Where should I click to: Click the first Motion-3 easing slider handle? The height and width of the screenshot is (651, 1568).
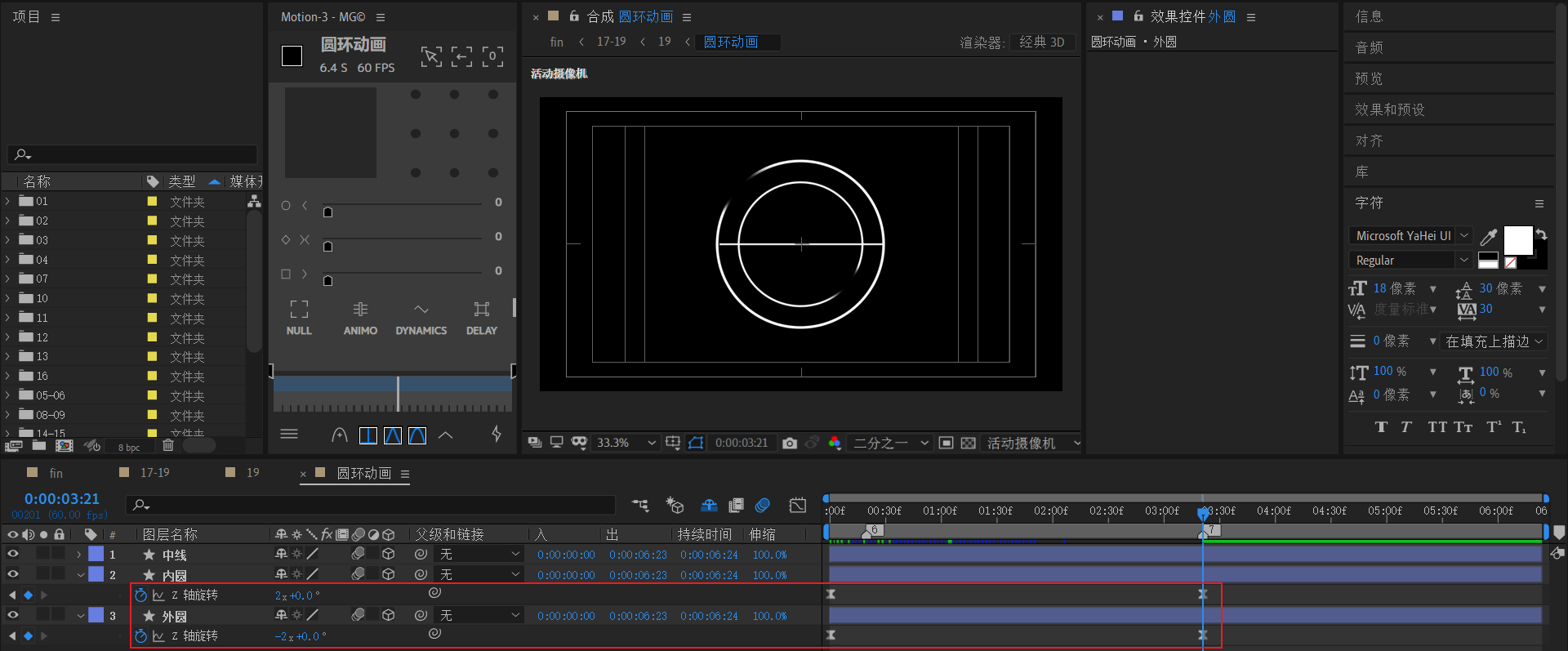click(328, 212)
